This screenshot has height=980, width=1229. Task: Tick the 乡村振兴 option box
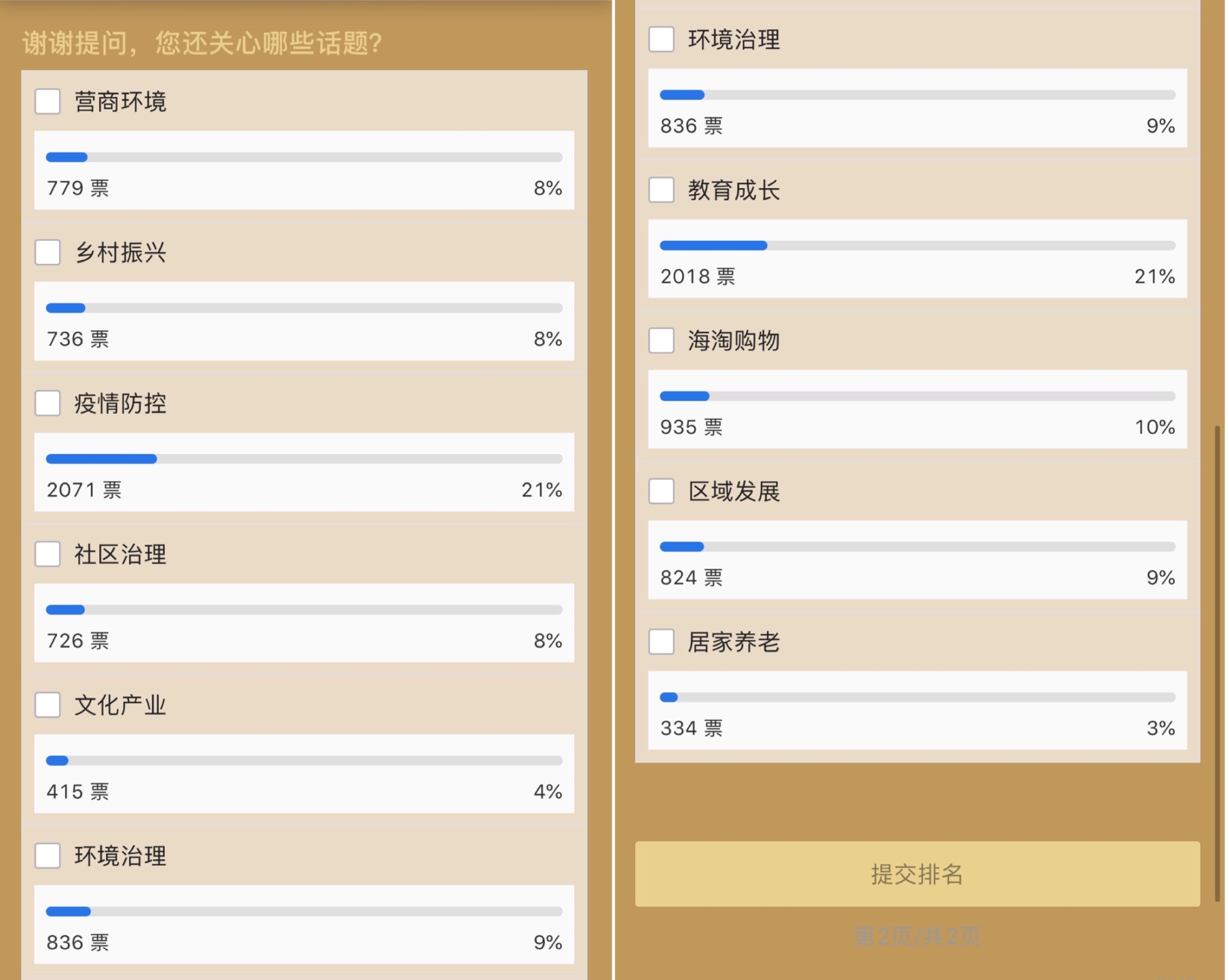(x=48, y=252)
